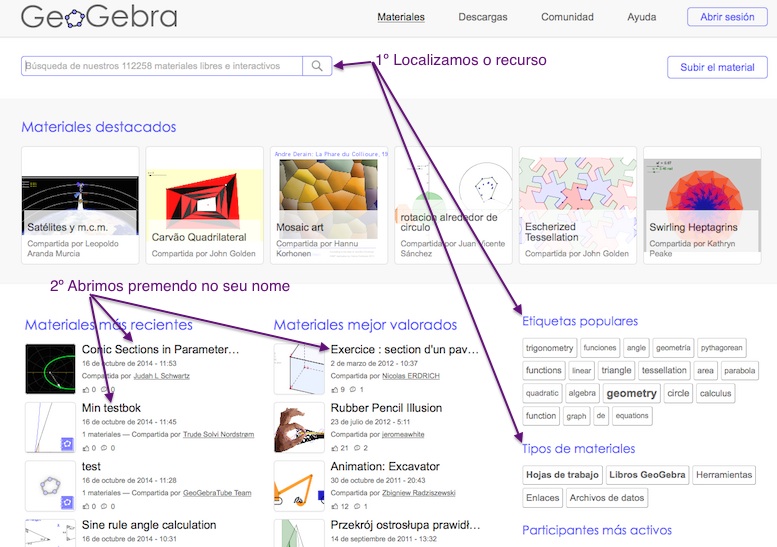The width and height of the screenshot is (777, 547).
Task: Open the GeoGebra logo home link
Action: coord(99,17)
